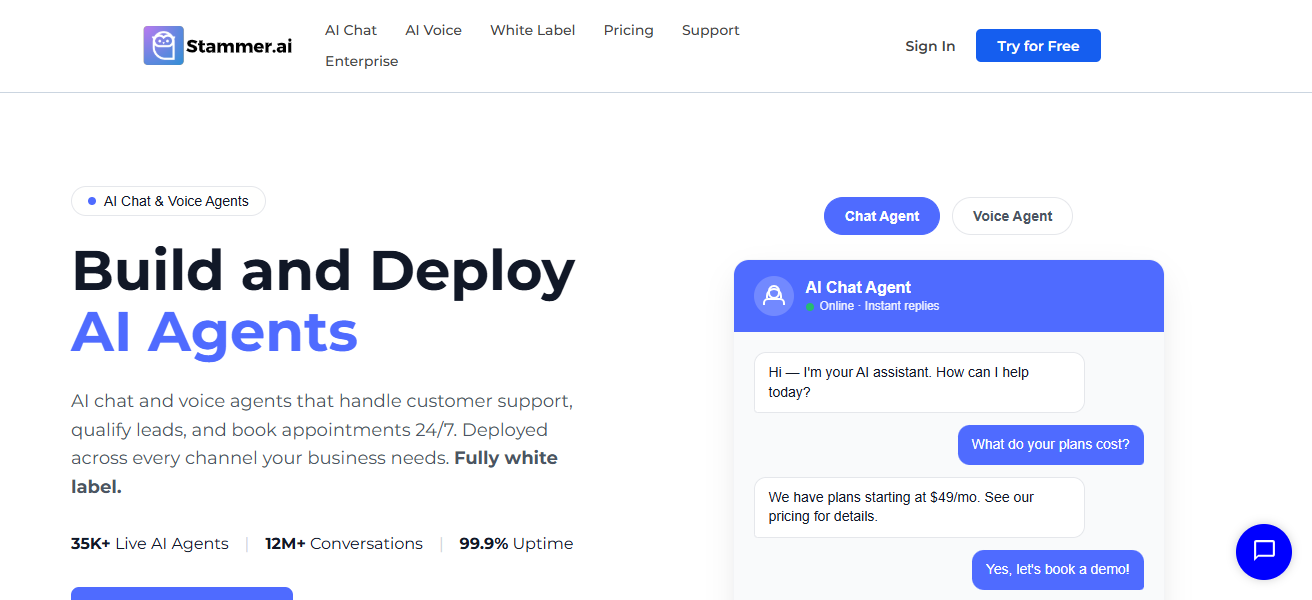The width and height of the screenshot is (1312, 600).
Task: Click the Sign In link
Action: click(930, 46)
